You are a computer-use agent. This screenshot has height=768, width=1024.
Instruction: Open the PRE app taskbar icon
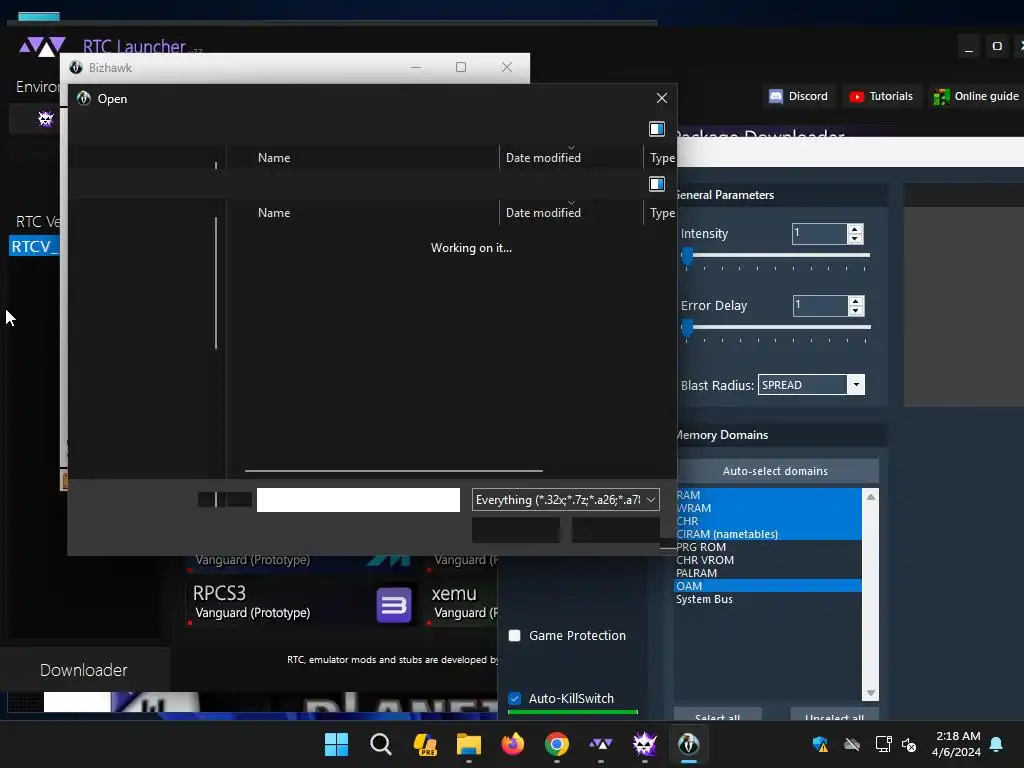point(424,744)
